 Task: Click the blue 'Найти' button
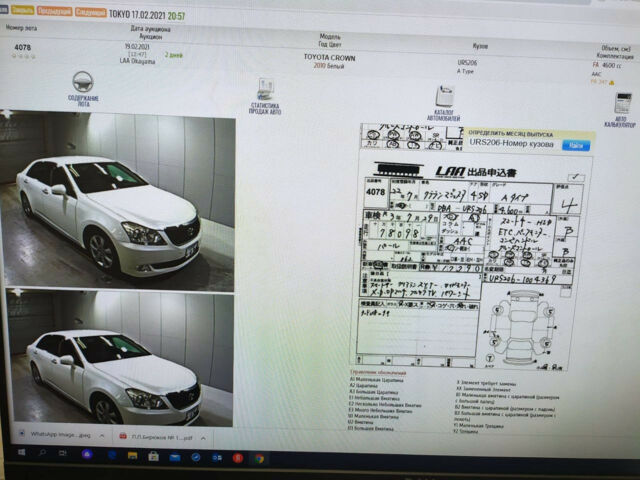tap(576, 145)
